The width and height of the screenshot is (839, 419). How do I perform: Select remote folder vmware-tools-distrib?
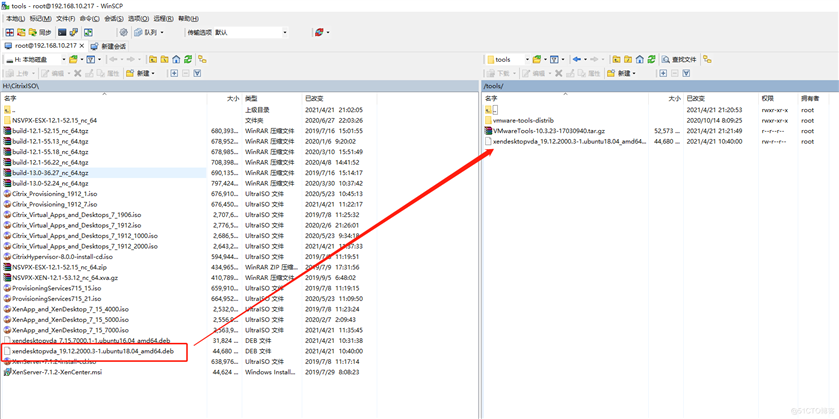(523, 120)
